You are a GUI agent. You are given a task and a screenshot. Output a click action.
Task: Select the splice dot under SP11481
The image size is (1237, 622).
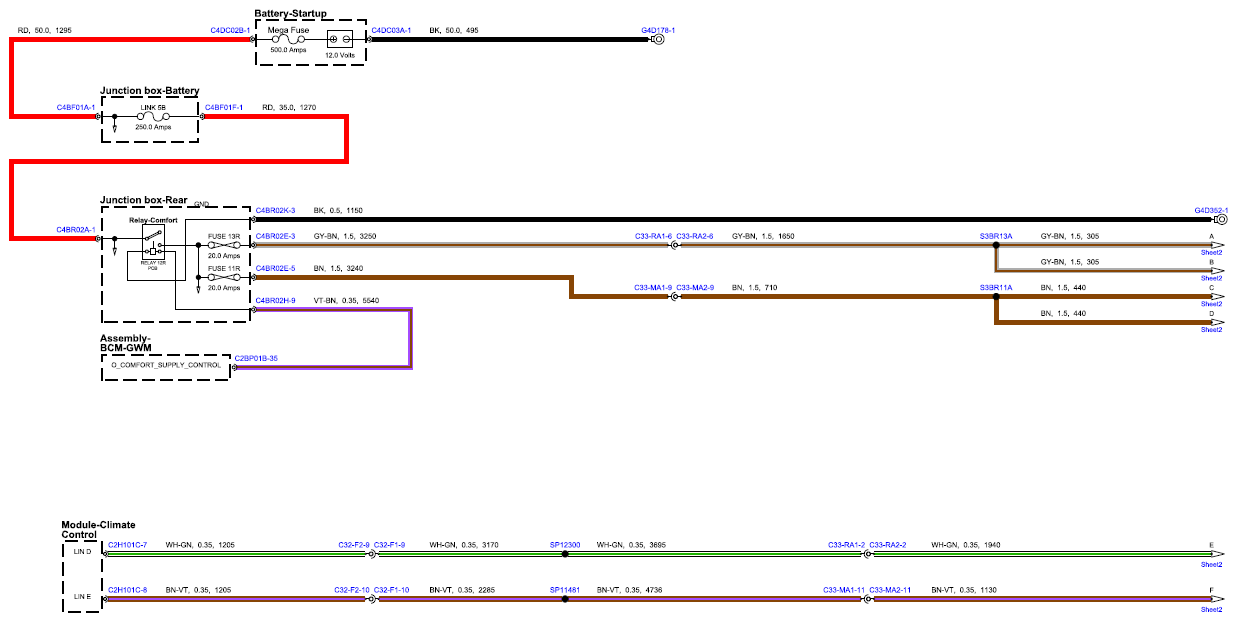(x=565, y=599)
